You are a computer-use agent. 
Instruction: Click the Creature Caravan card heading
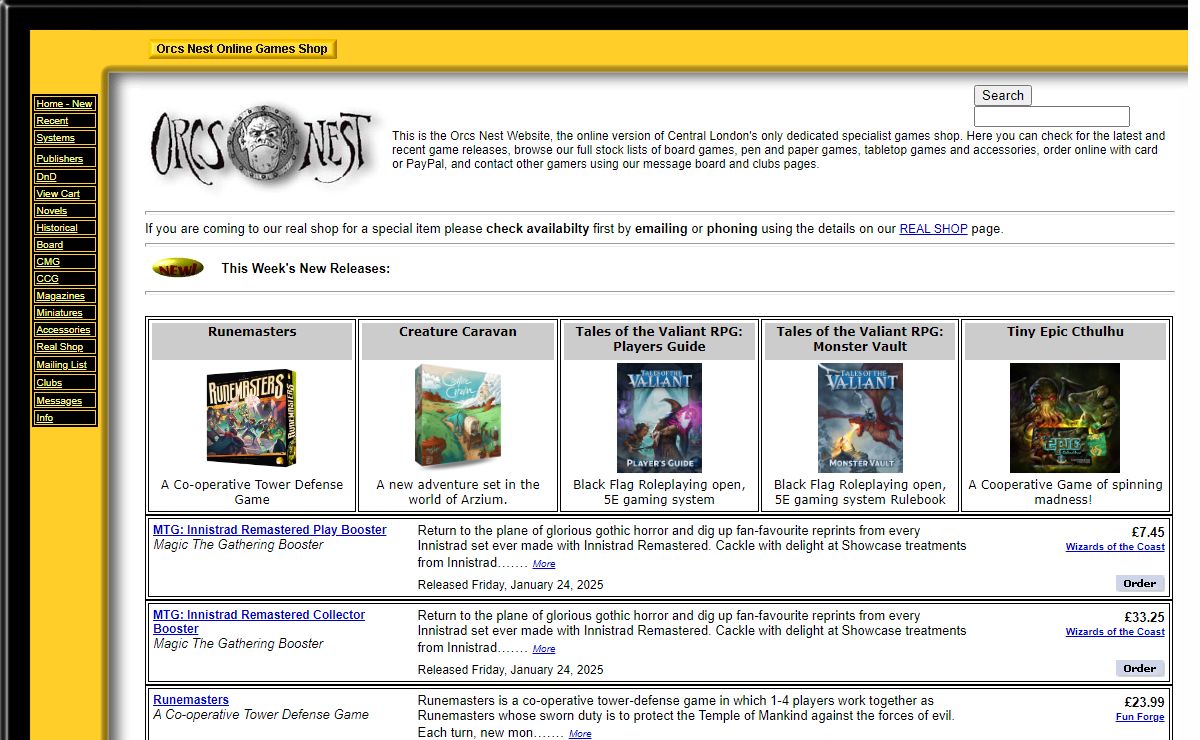[x=458, y=332]
